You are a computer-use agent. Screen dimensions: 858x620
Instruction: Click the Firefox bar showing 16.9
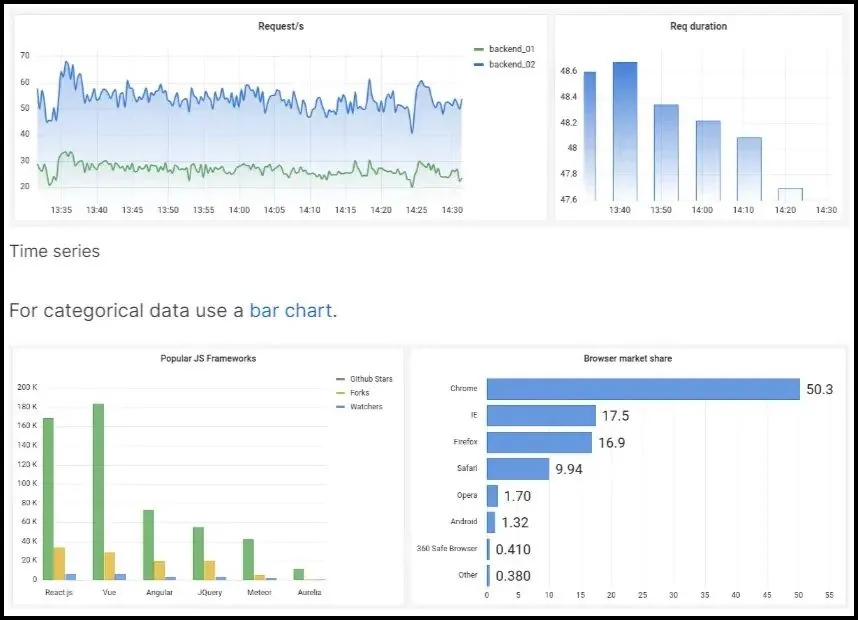pyautogui.click(x=539, y=442)
